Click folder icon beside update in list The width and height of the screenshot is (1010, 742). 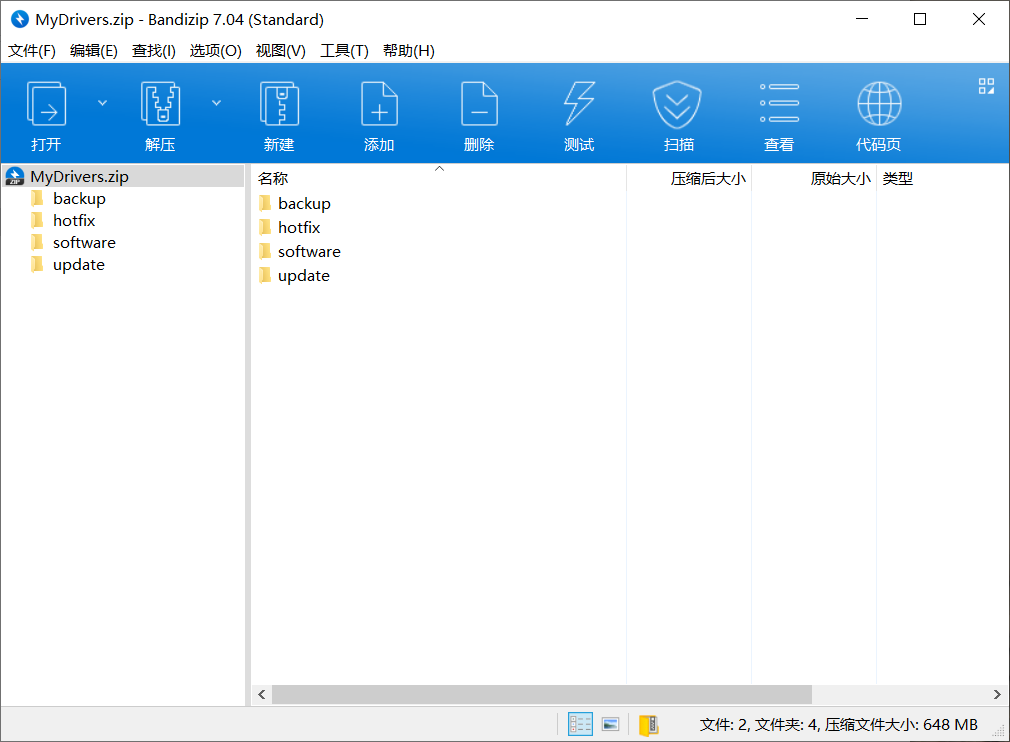[x=265, y=276]
